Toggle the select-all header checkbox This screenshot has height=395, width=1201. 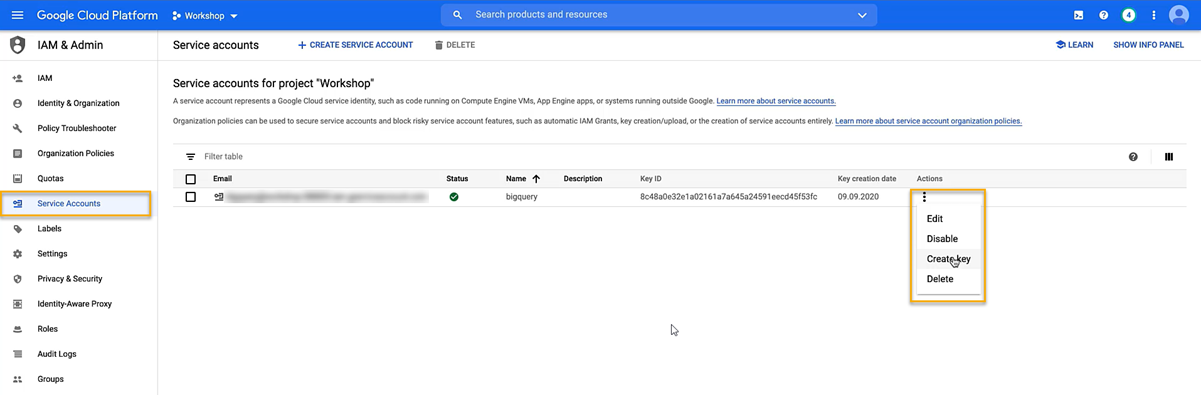click(190, 179)
